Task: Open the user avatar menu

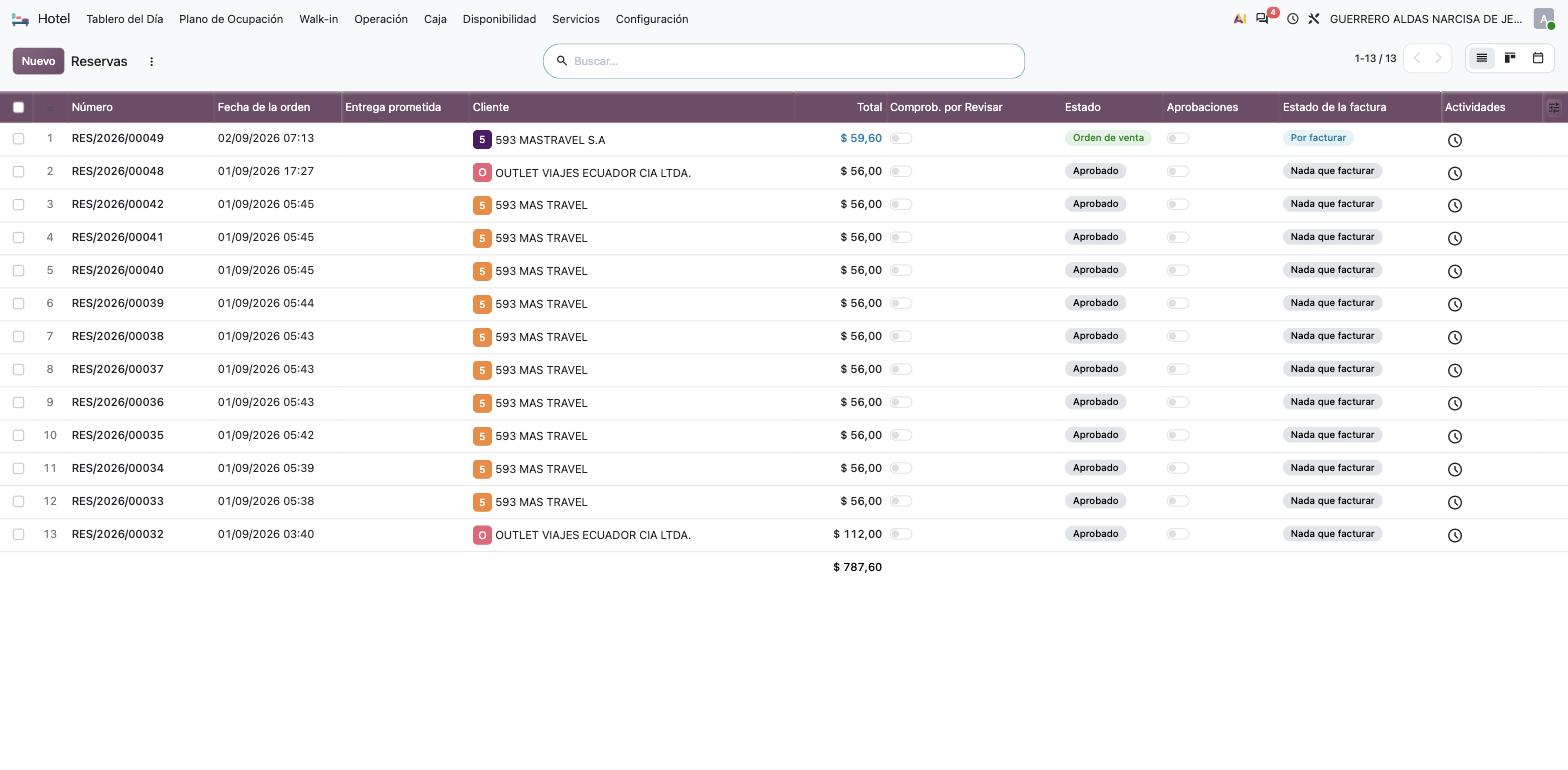Action: pos(1543,19)
